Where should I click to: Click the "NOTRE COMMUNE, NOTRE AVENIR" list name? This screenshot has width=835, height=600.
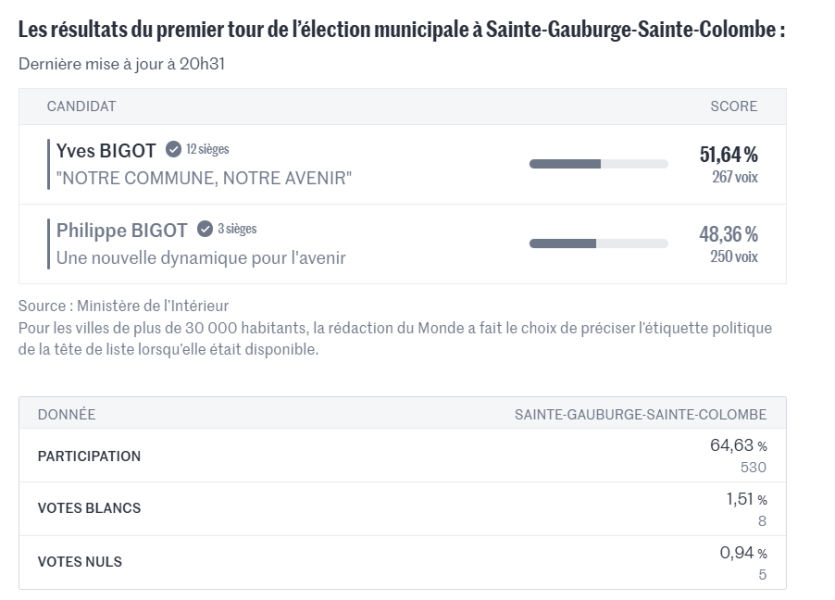pos(199,178)
